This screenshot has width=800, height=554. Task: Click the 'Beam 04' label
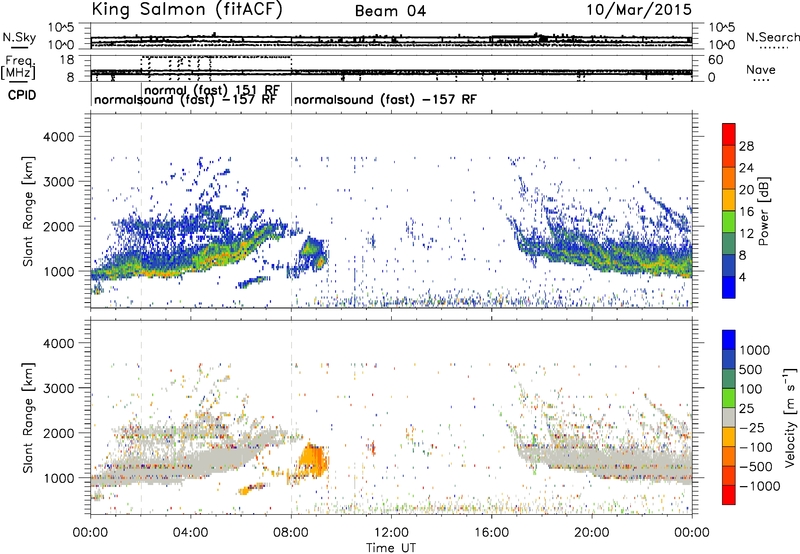391,11
